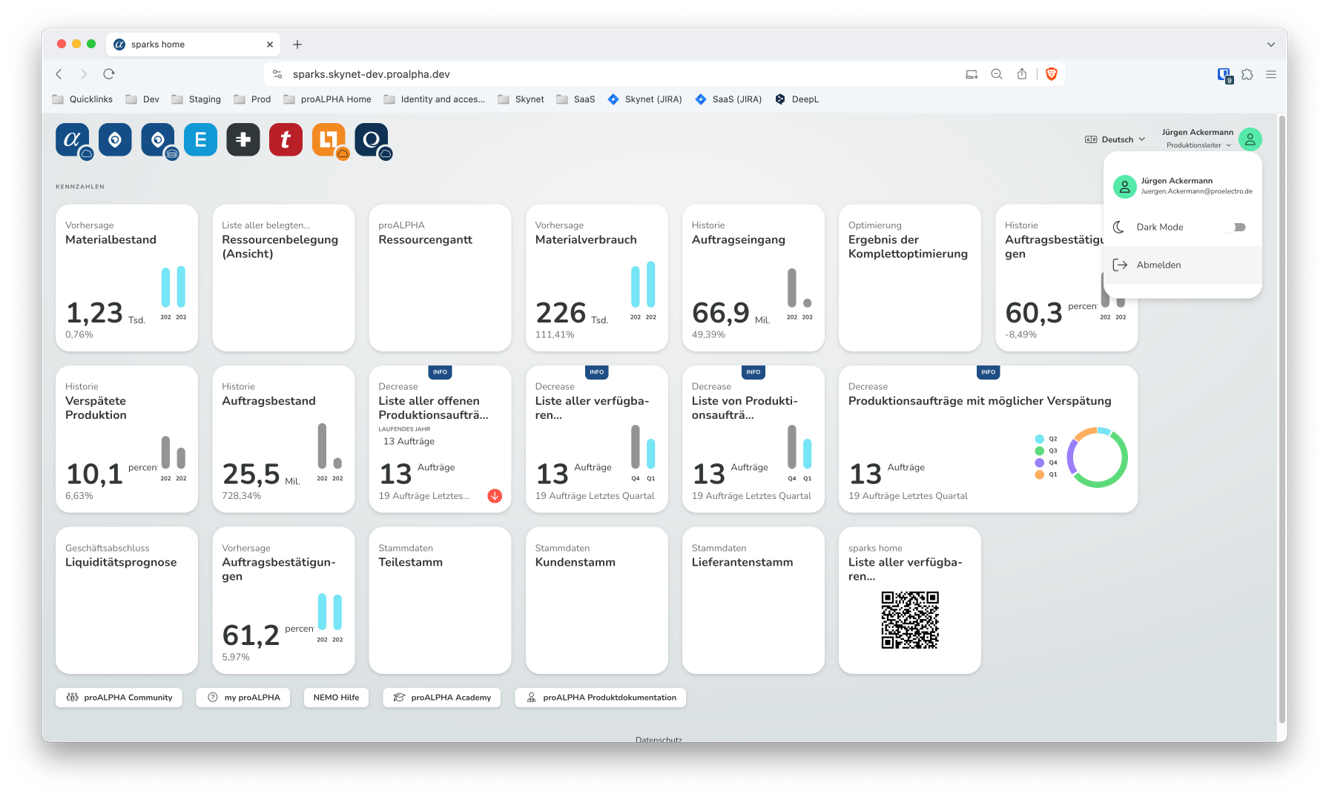Click the green user avatar in header
Screen dimensions: 1329x797
1249,139
